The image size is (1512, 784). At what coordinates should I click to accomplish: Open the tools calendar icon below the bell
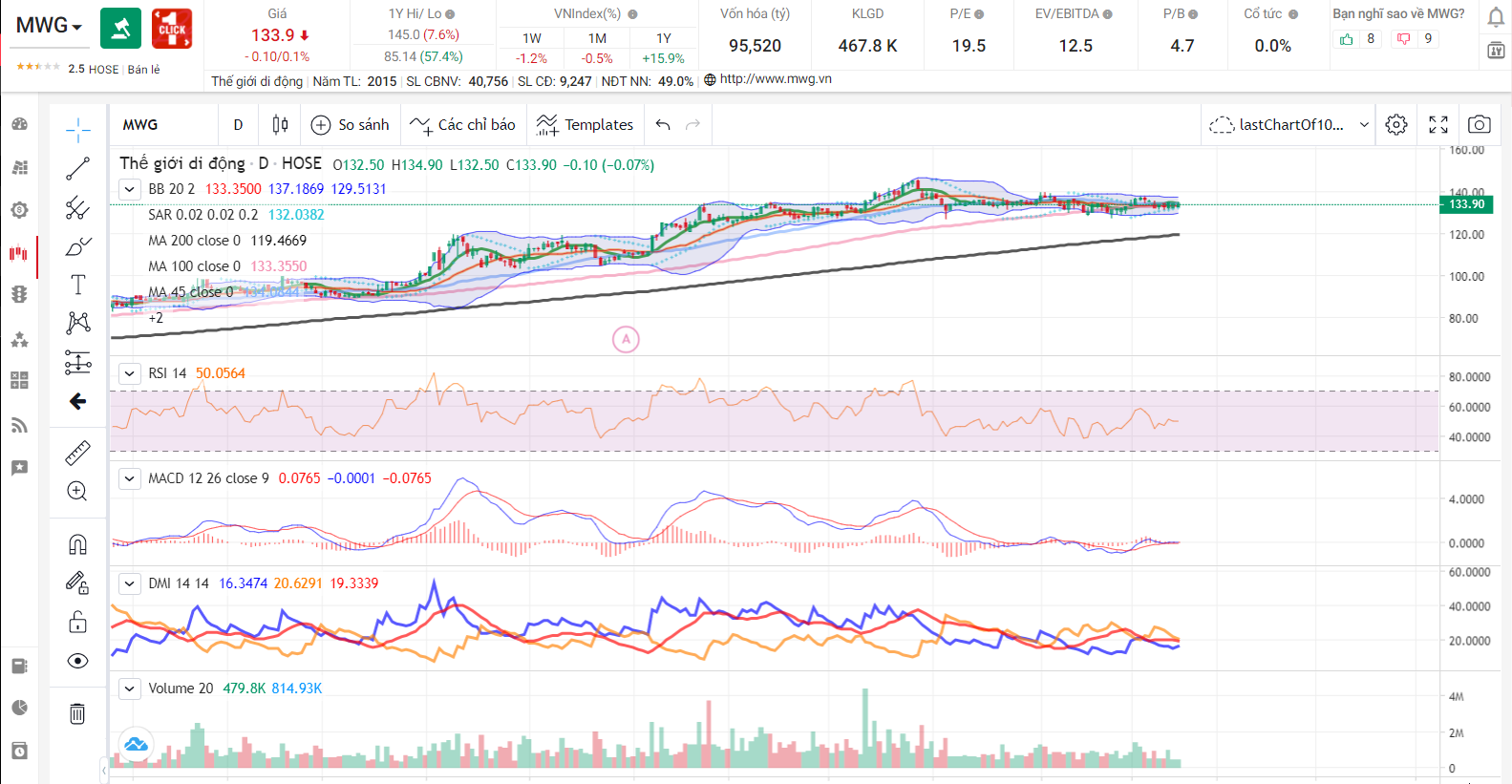click(x=1496, y=50)
